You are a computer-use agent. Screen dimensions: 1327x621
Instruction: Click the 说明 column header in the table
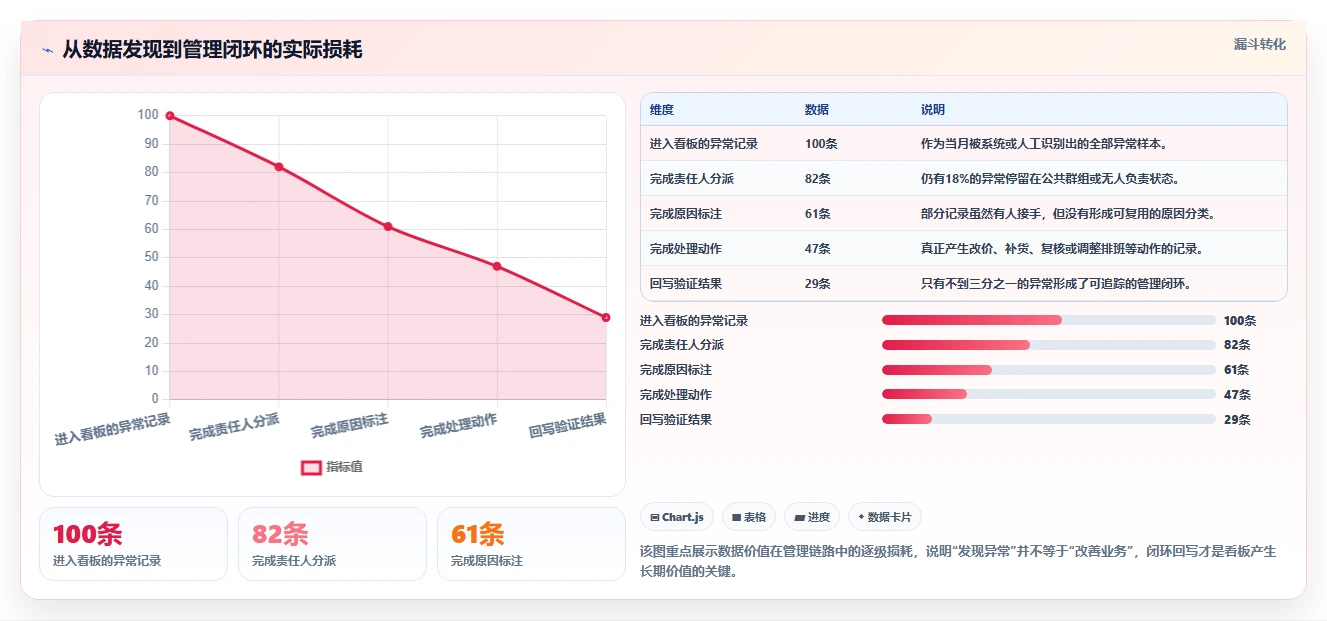click(x=932, y=110)
